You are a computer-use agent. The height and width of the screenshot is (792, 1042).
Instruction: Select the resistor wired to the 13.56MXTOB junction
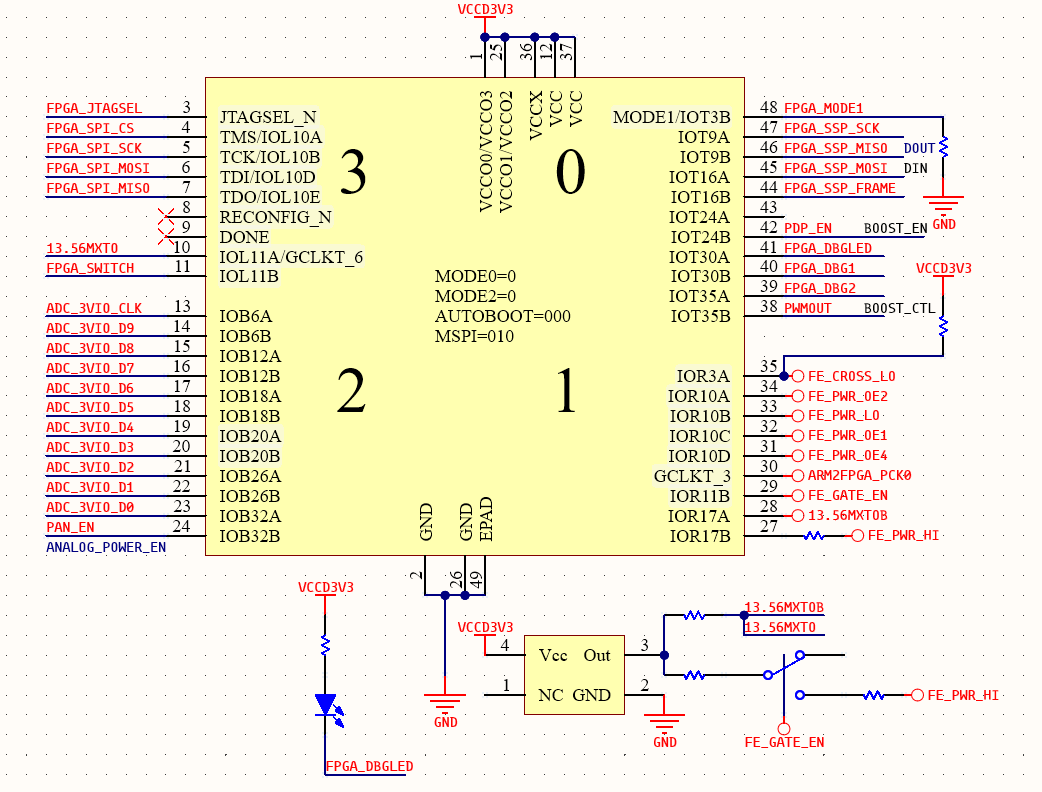tap(694, 615)
